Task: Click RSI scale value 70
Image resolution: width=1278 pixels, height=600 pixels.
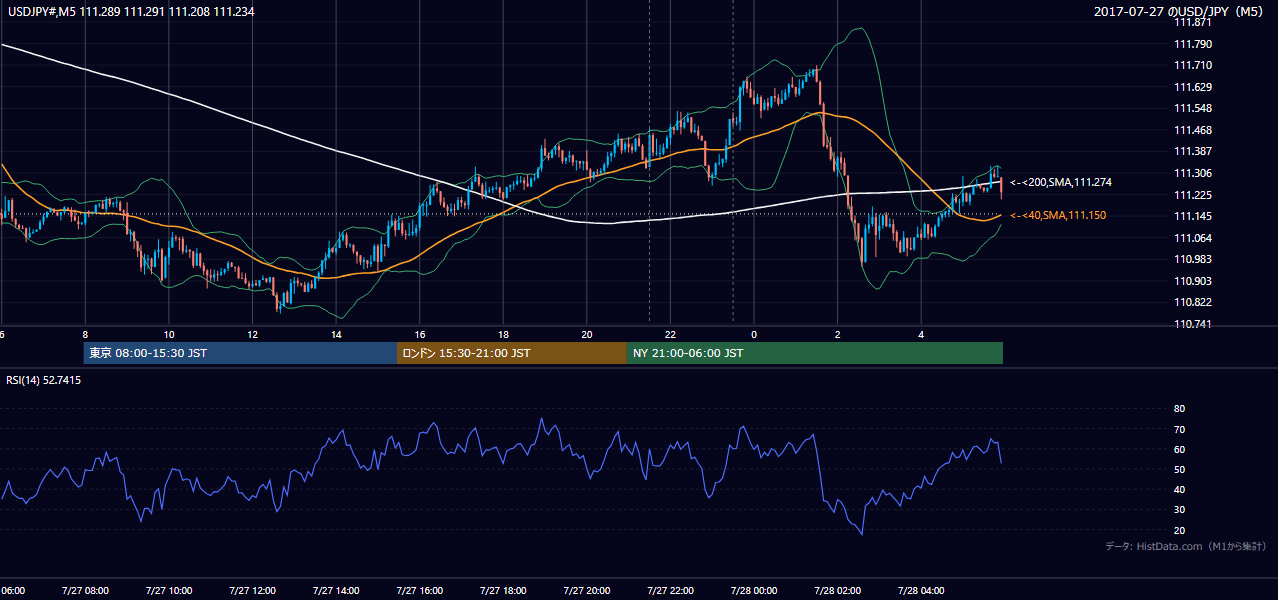Action: coord(1179,429)
